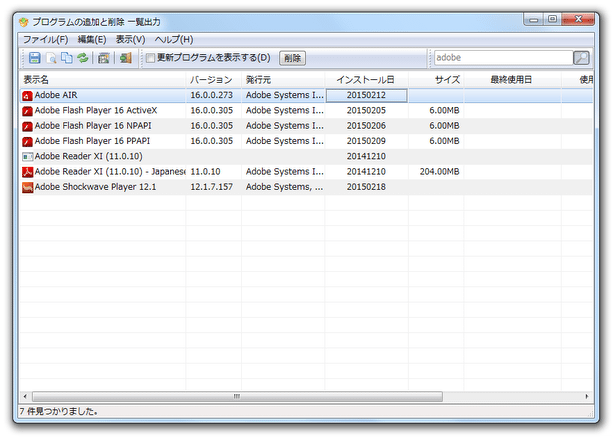
Task: Click the Adobe Reader XI (11.0.10) installer icon
Action: [x=27, y=157]
